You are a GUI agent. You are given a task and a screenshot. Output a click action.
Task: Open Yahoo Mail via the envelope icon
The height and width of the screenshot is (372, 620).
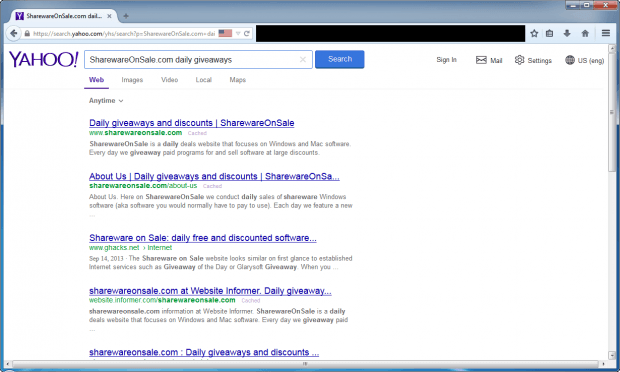pos(481,60)
